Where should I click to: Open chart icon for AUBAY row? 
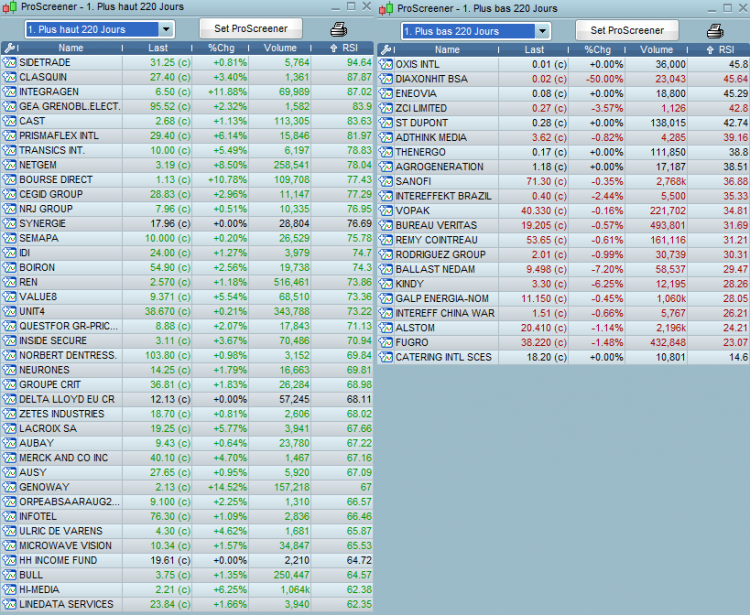pos(9,443)
